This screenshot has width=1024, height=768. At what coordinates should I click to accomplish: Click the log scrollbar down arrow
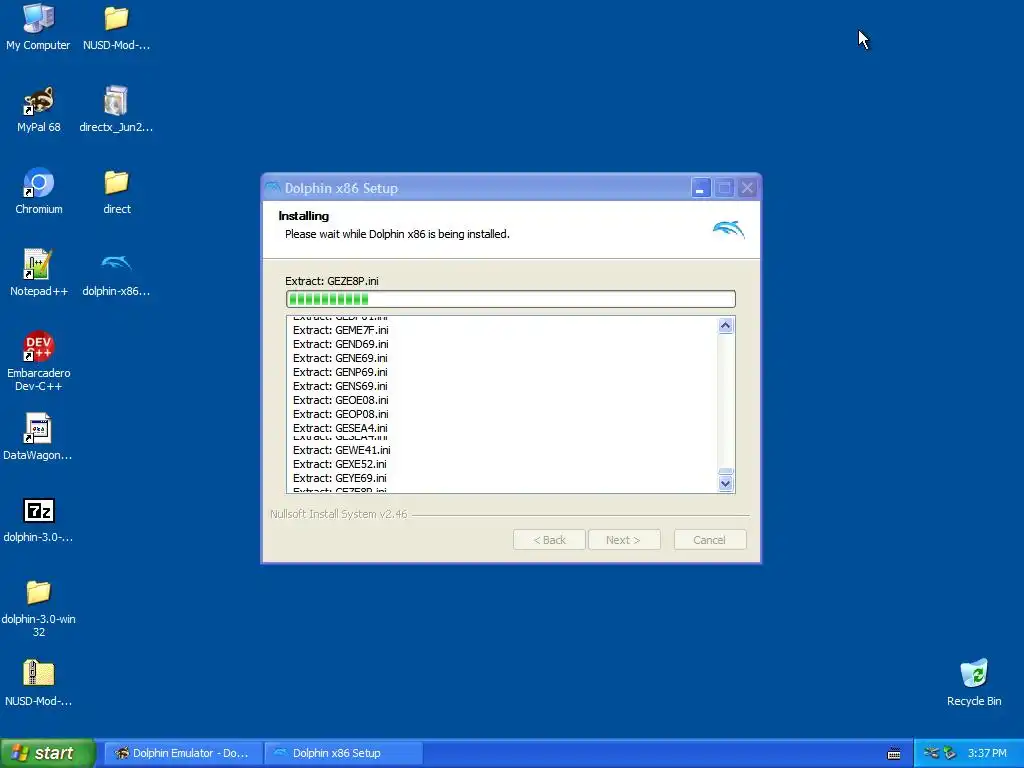(x=726, y=484)
